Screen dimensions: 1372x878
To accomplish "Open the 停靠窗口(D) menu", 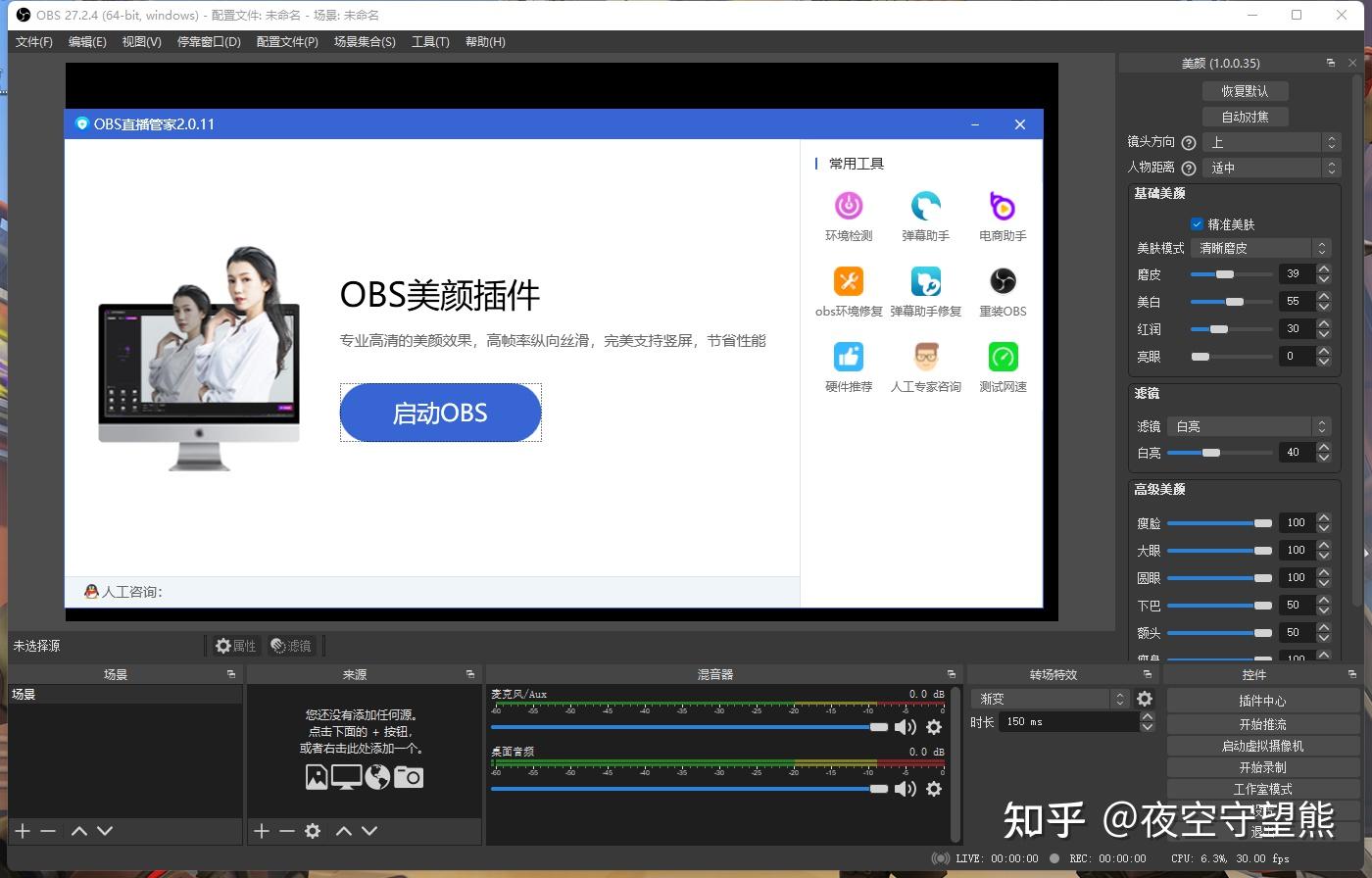I will point(209,42).
